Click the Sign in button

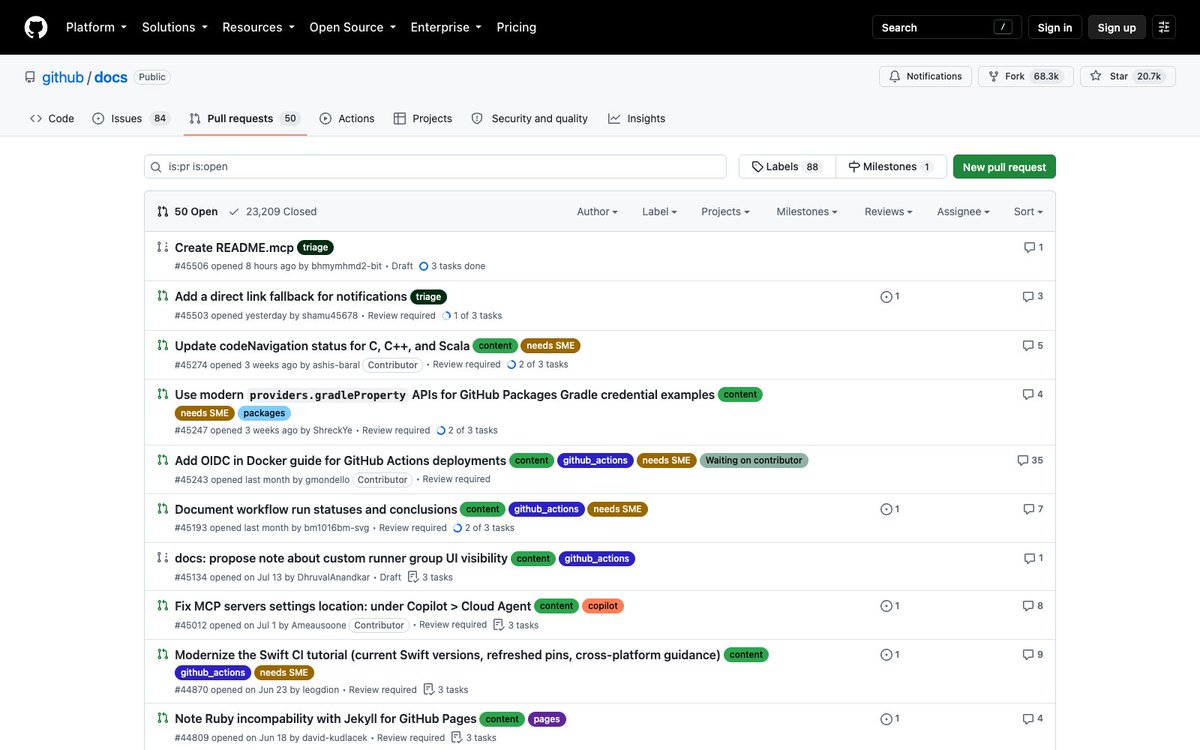point(1055,27)
